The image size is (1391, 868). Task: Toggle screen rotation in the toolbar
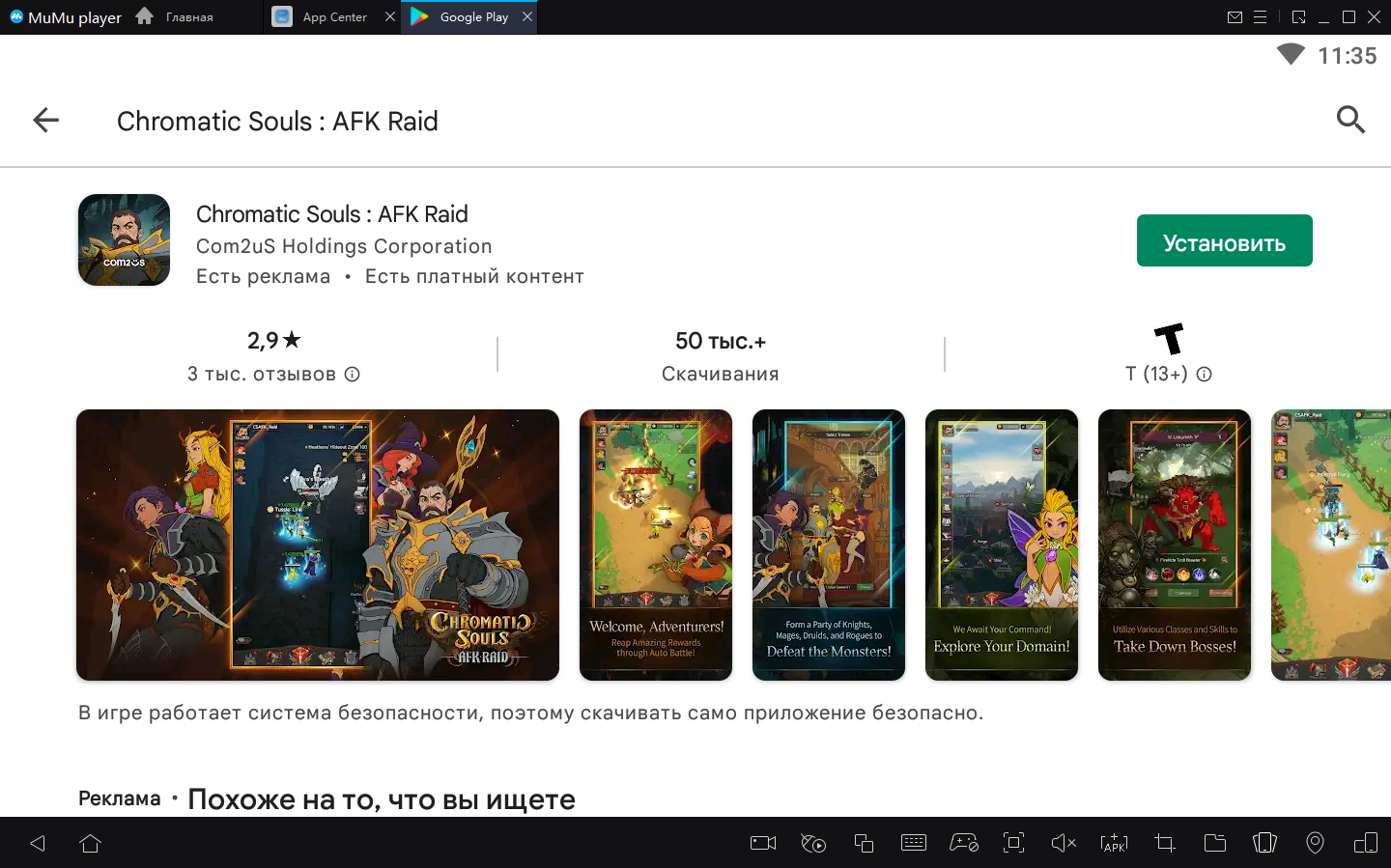1264,843
